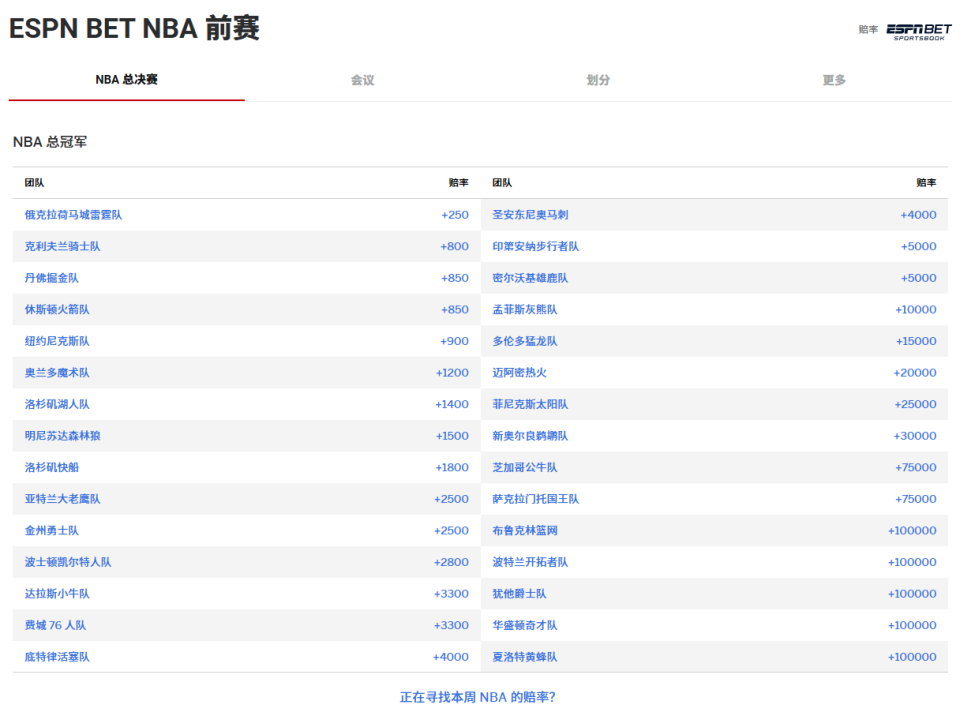The image size is (960, 716).
Task: Open the 布鲁克林篮网 team link
Action: click(x=525, y=530)
